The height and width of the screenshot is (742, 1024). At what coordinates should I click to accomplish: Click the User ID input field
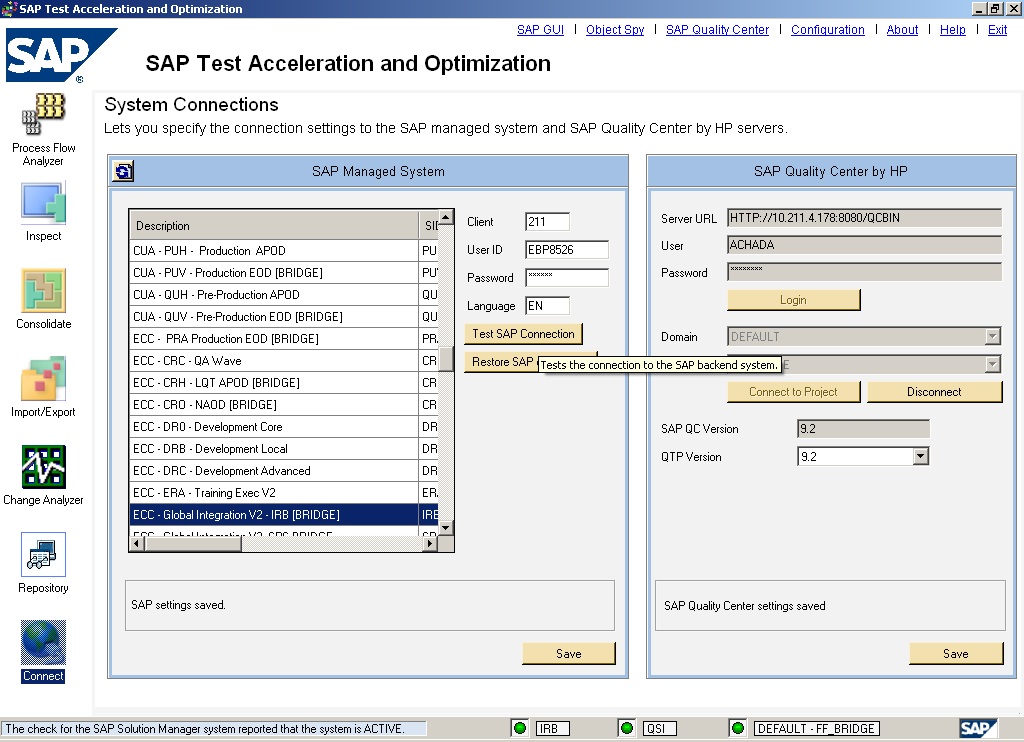tap(566, 250)
